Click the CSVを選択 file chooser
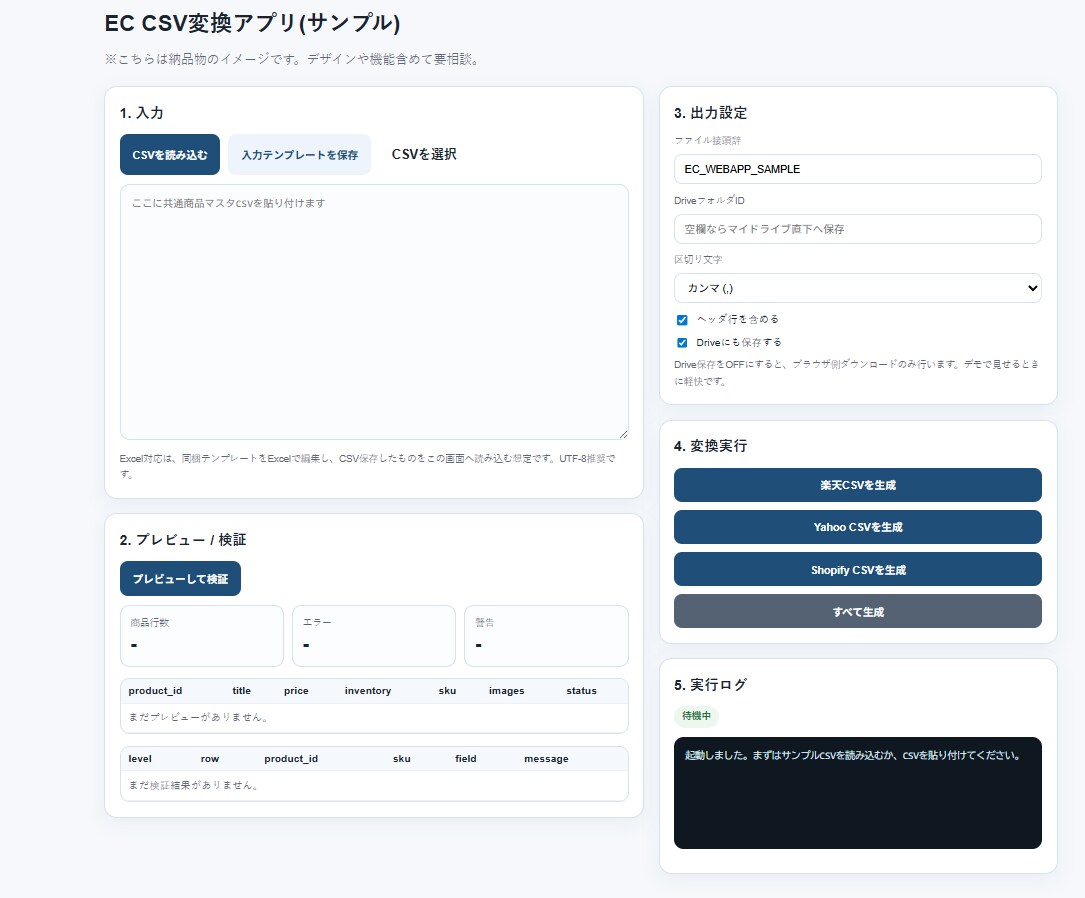Image resolution: width=1085 pixels, height=898 pixels. (x=423, y=154)
